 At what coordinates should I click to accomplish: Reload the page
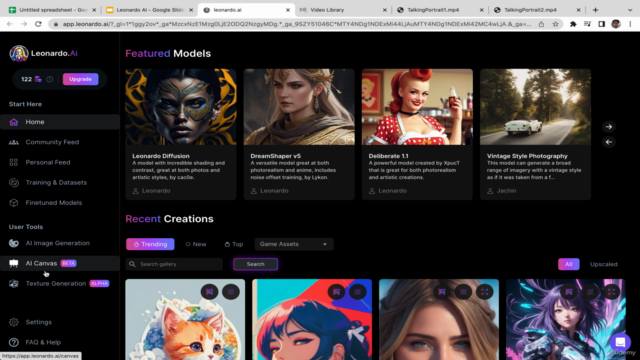pos(38,24)
